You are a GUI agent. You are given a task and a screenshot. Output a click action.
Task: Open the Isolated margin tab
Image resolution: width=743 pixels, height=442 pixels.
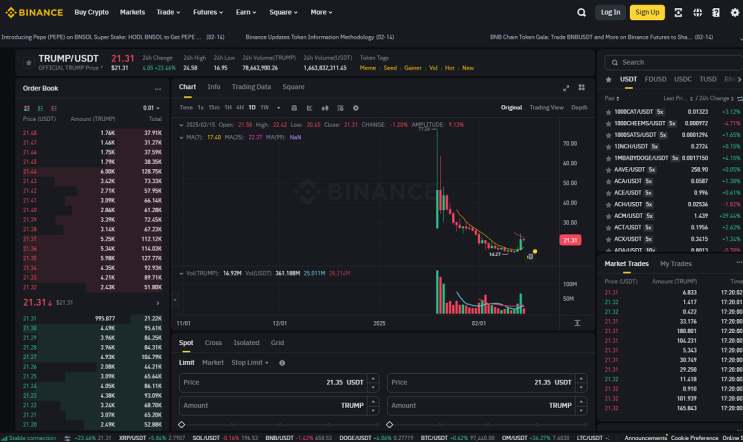coord(246,343)
